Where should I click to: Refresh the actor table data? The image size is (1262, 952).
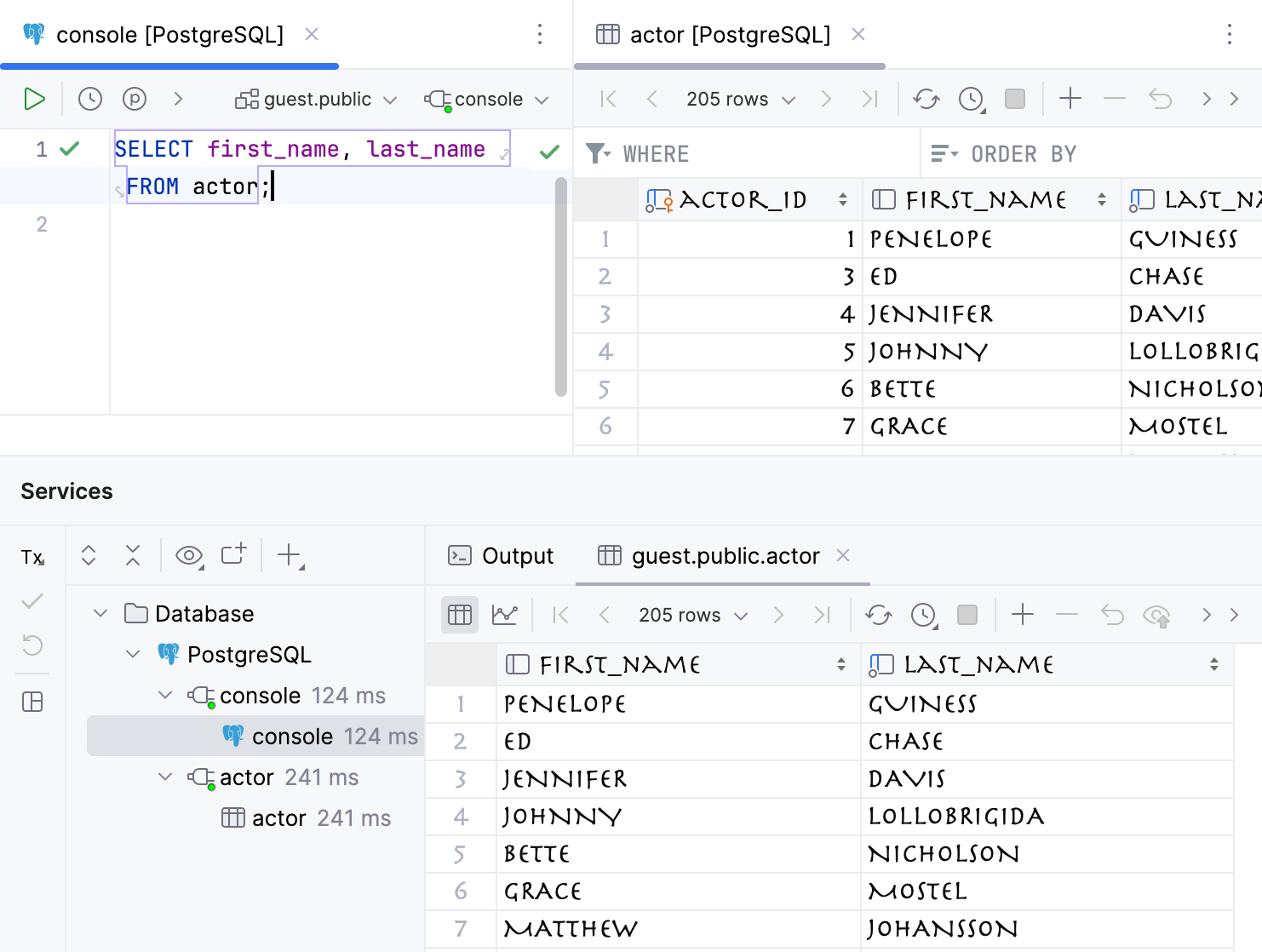(x=926, y=99)
